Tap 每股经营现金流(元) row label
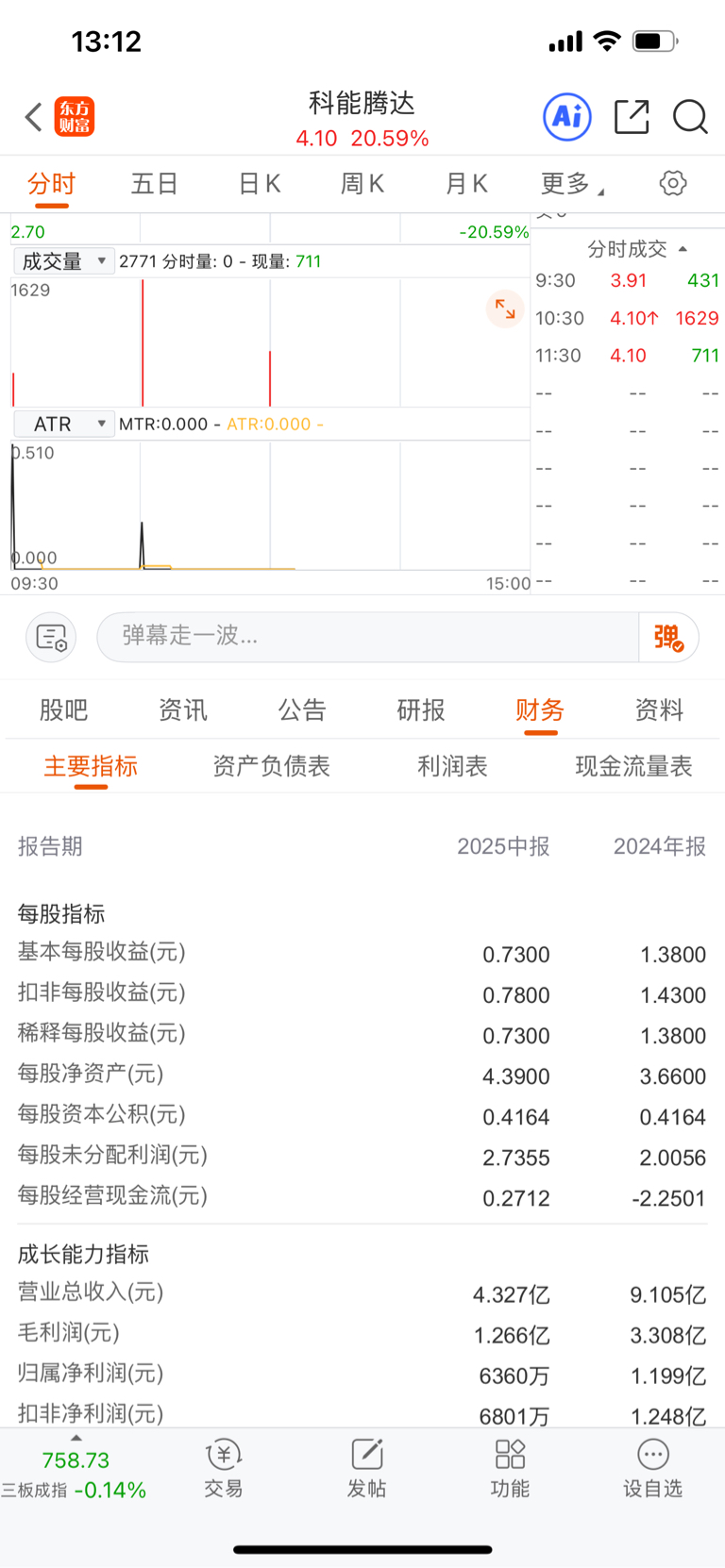 point(112,1195)
